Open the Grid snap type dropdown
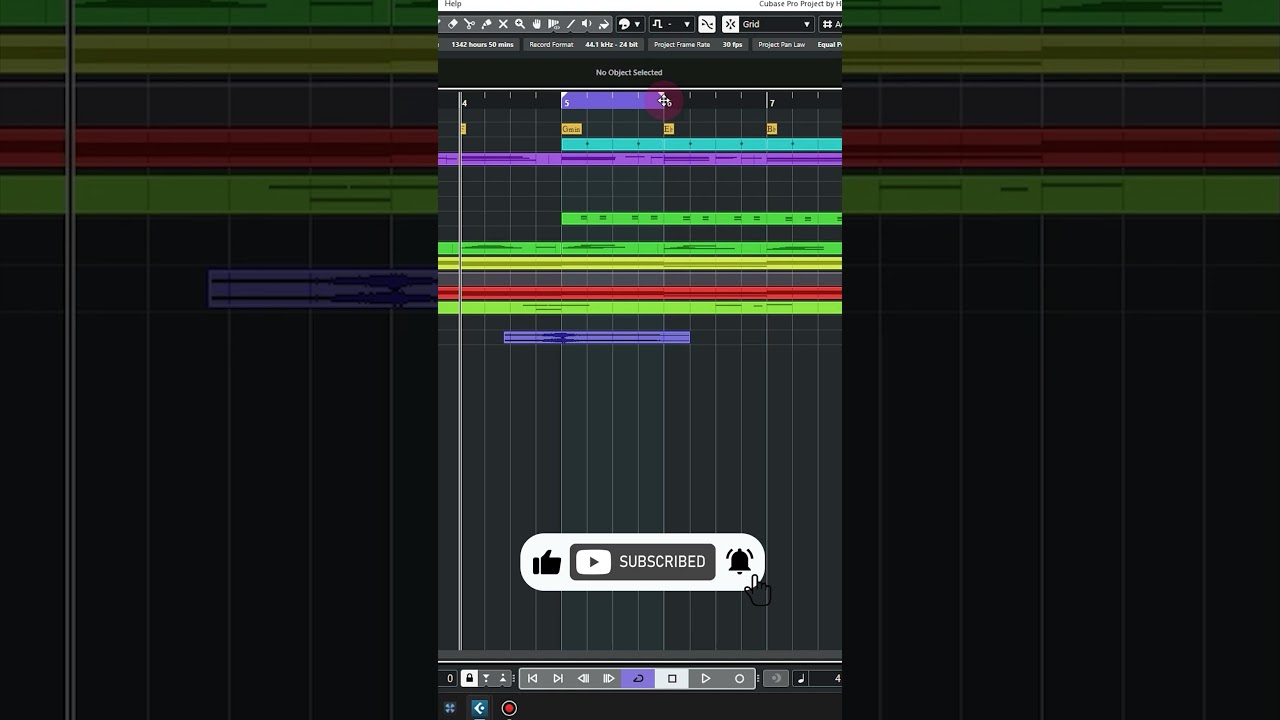Image resolution: width=1280 pixels, height=720 pixels. pyautogui.click(x=776, y=24)
